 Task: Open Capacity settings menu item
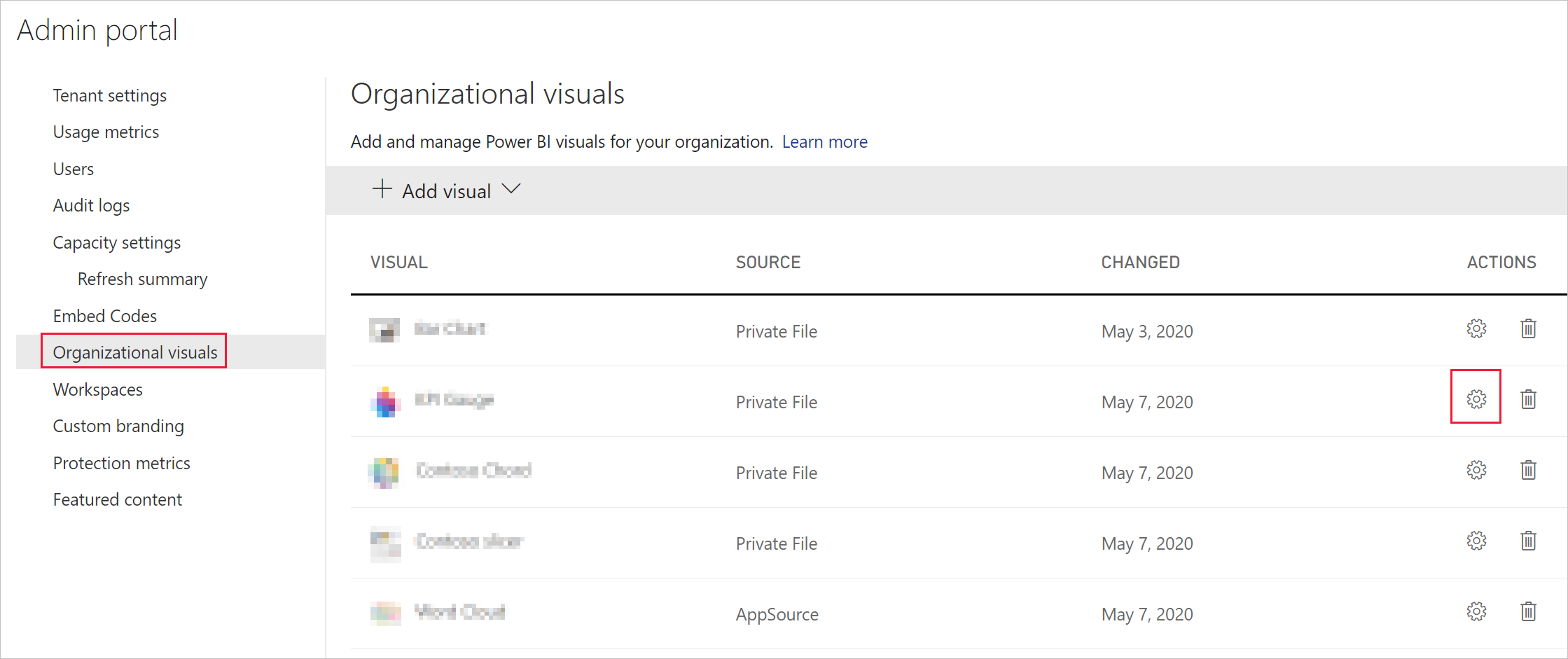click(117, 242)
